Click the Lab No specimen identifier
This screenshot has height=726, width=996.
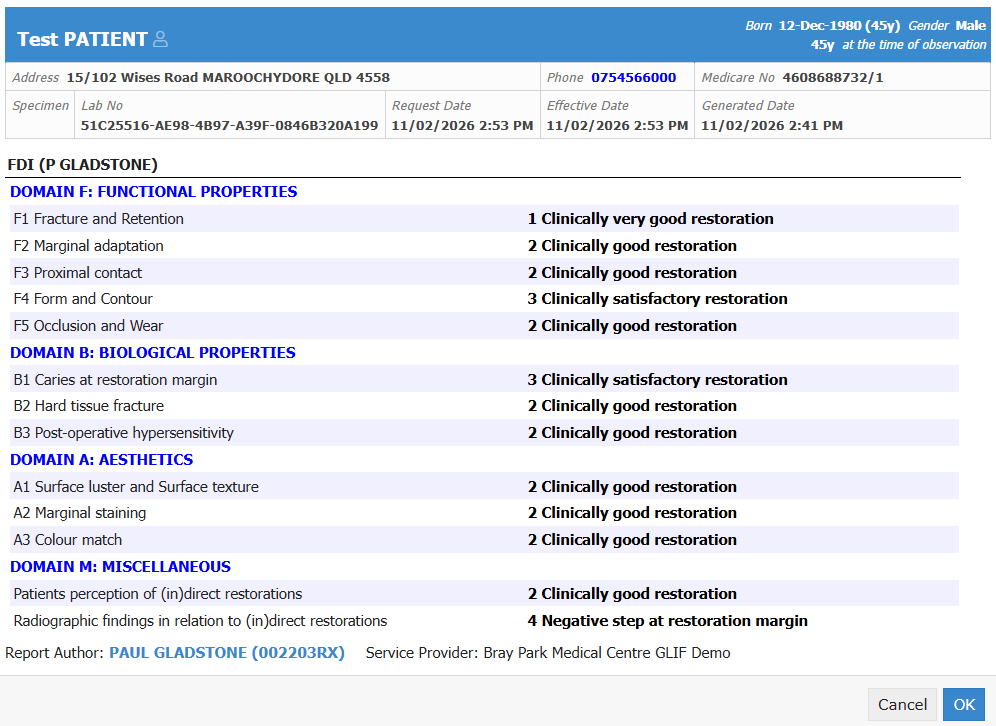tap(229, 126)
